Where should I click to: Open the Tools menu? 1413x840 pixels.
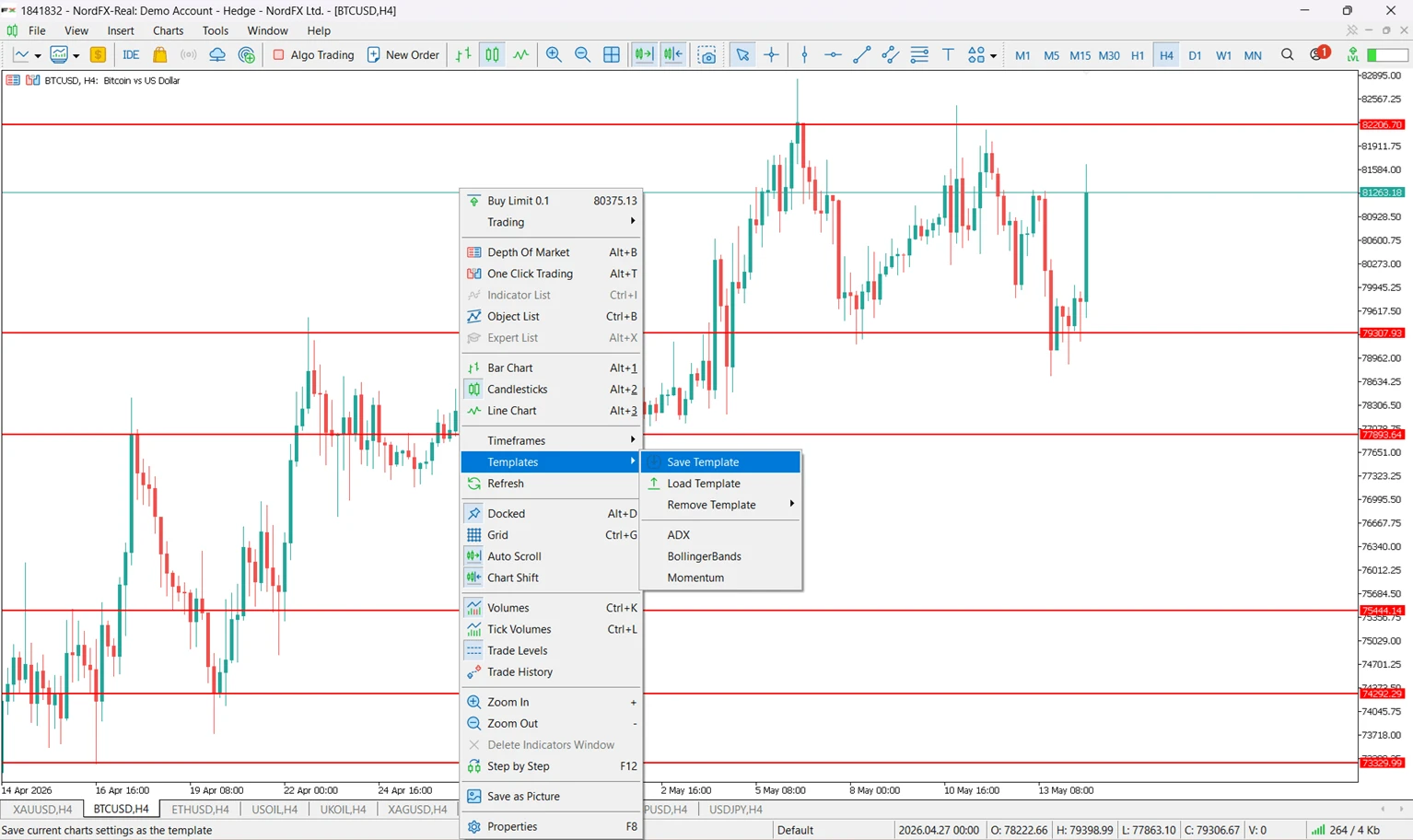[x=216, y=30]
